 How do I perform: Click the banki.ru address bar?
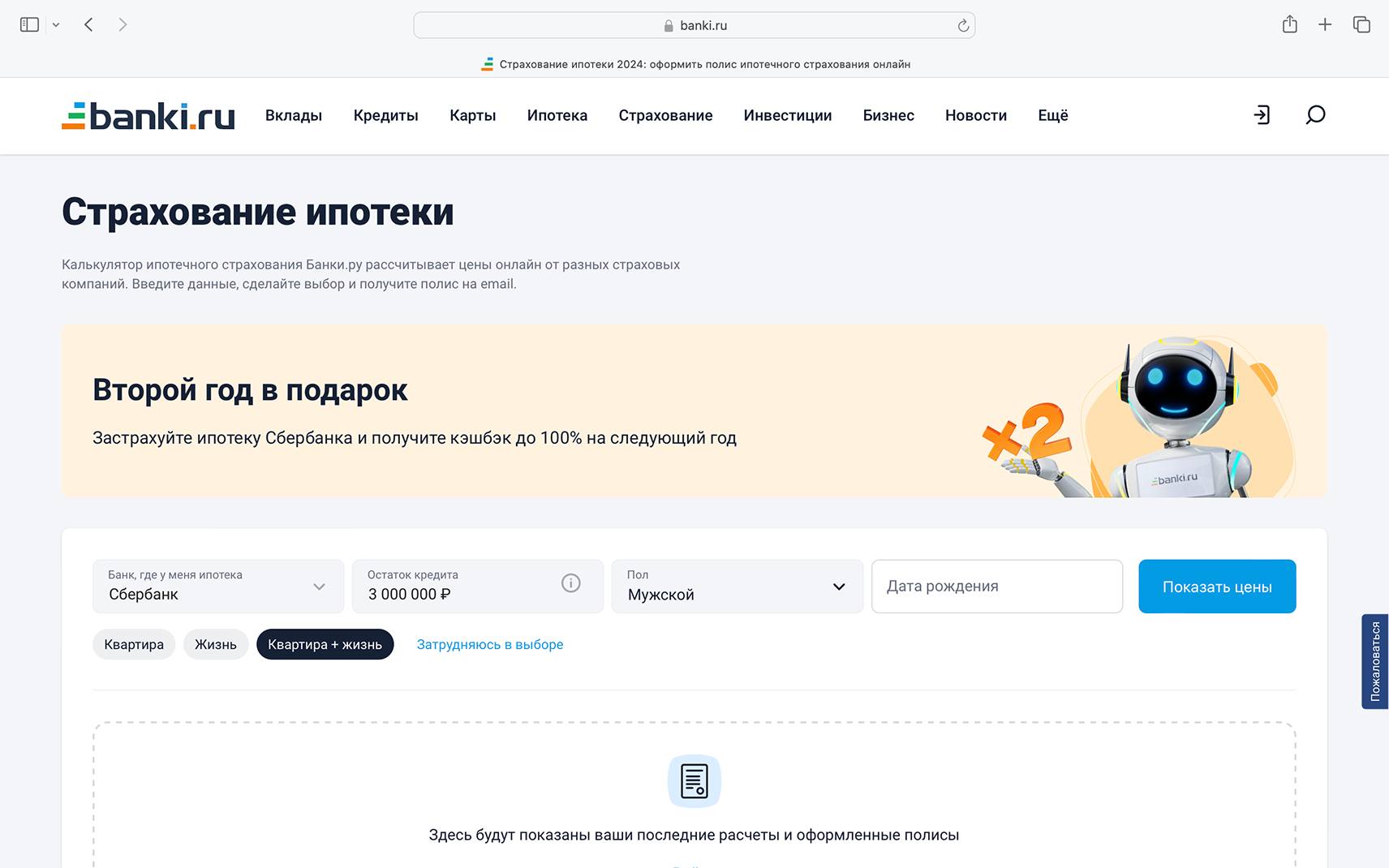694,25
